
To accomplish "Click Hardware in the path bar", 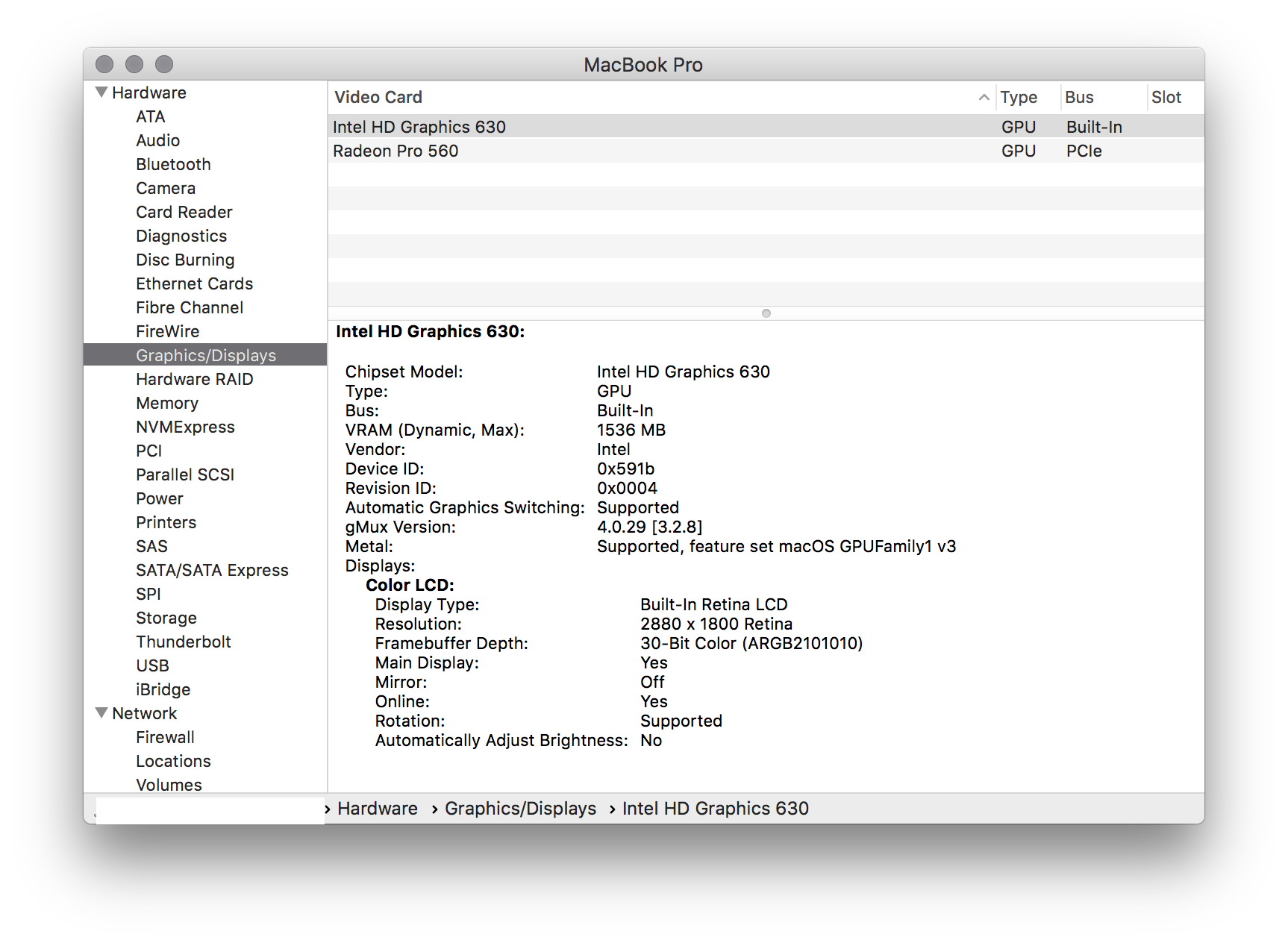I will [x=378, y=809].
